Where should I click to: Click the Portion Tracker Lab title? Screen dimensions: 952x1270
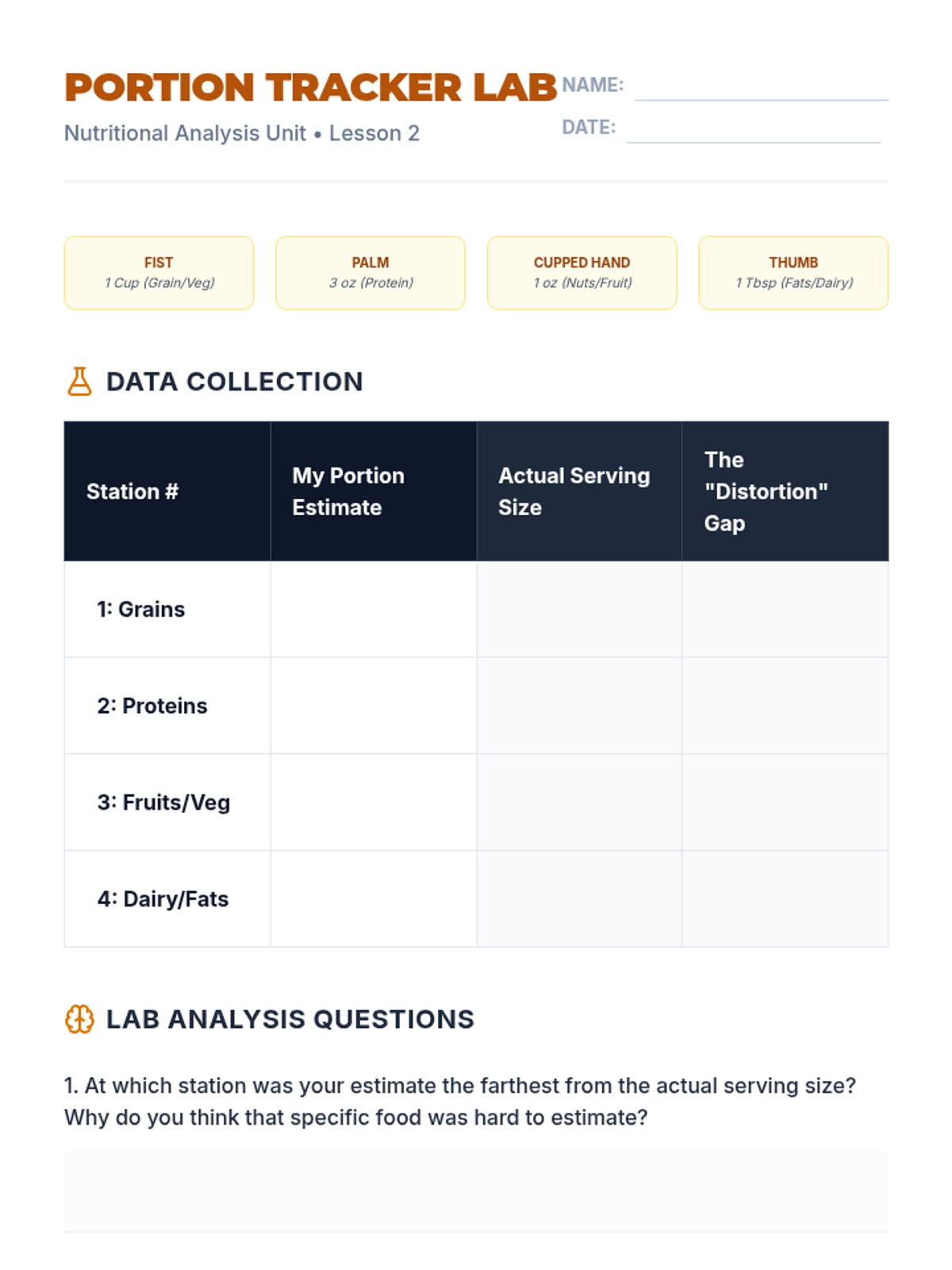click(x=310, y=87)
